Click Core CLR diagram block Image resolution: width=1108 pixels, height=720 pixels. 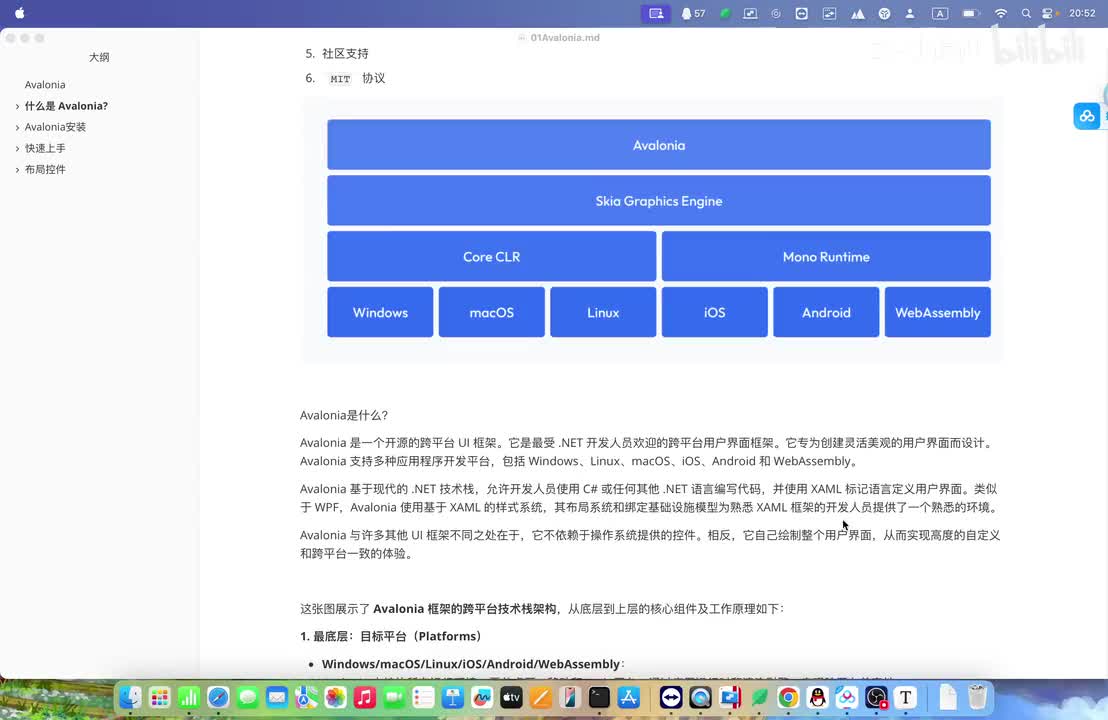492,256
